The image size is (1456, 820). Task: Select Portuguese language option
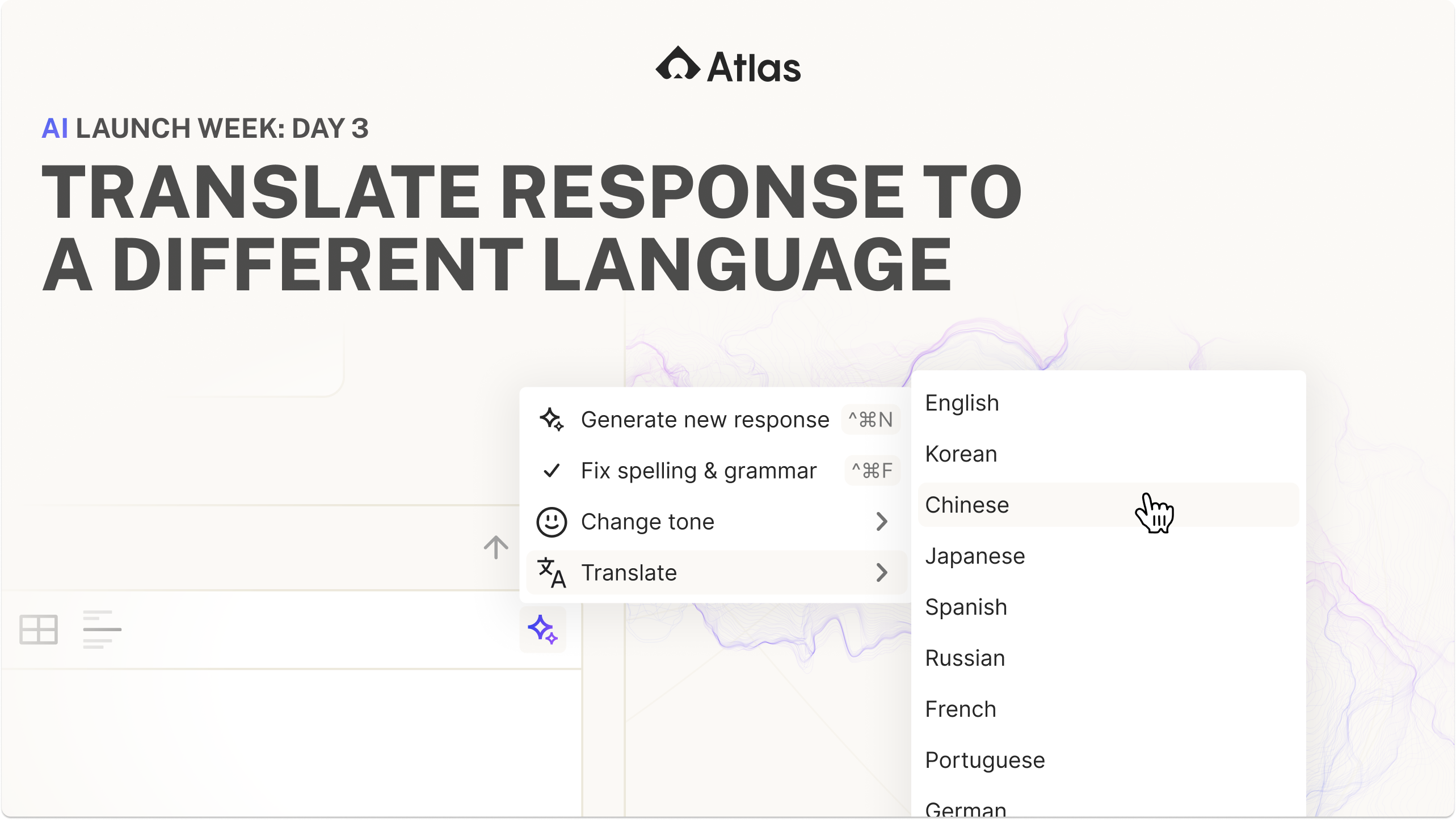point(985,760)
